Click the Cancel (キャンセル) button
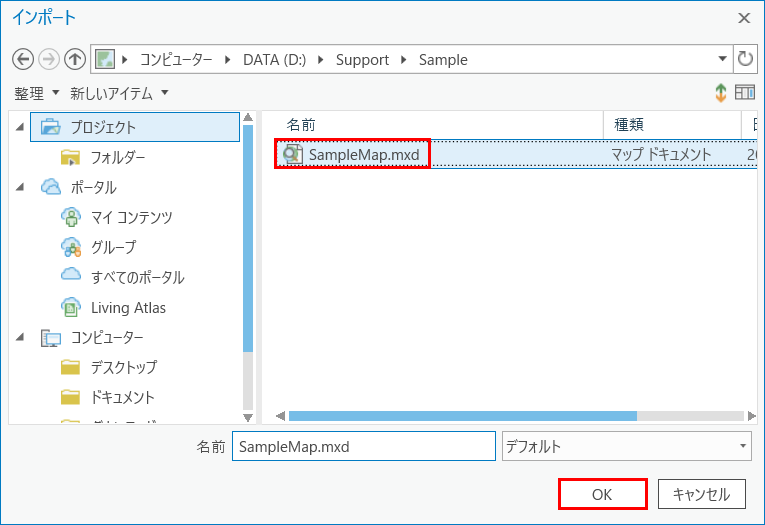The height and width of the screenshot is (525, 765). [701, 494]
